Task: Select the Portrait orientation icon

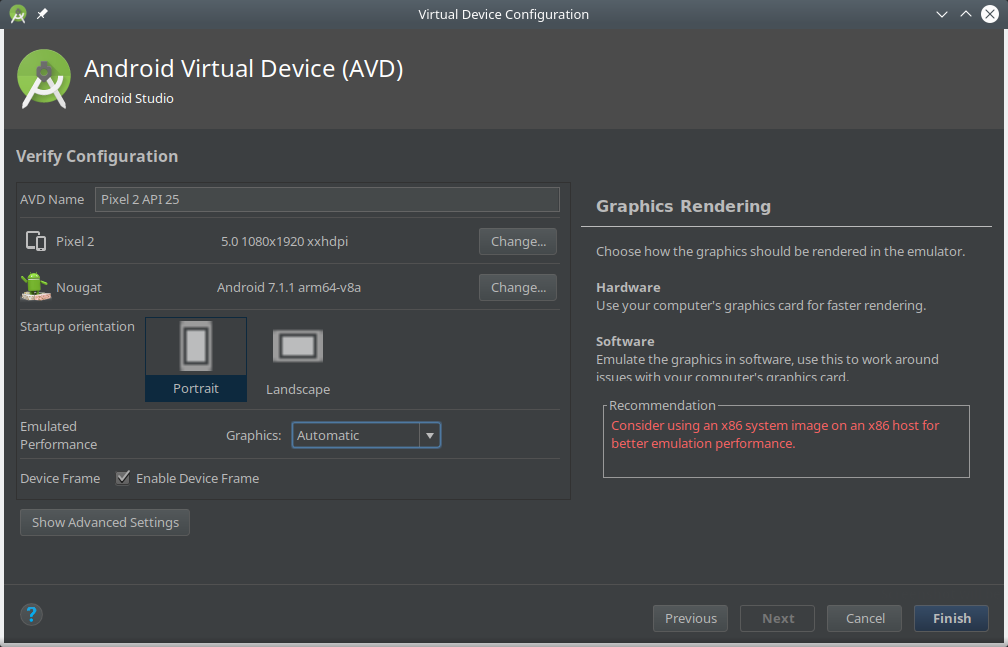Action: (x=196, y=346)
